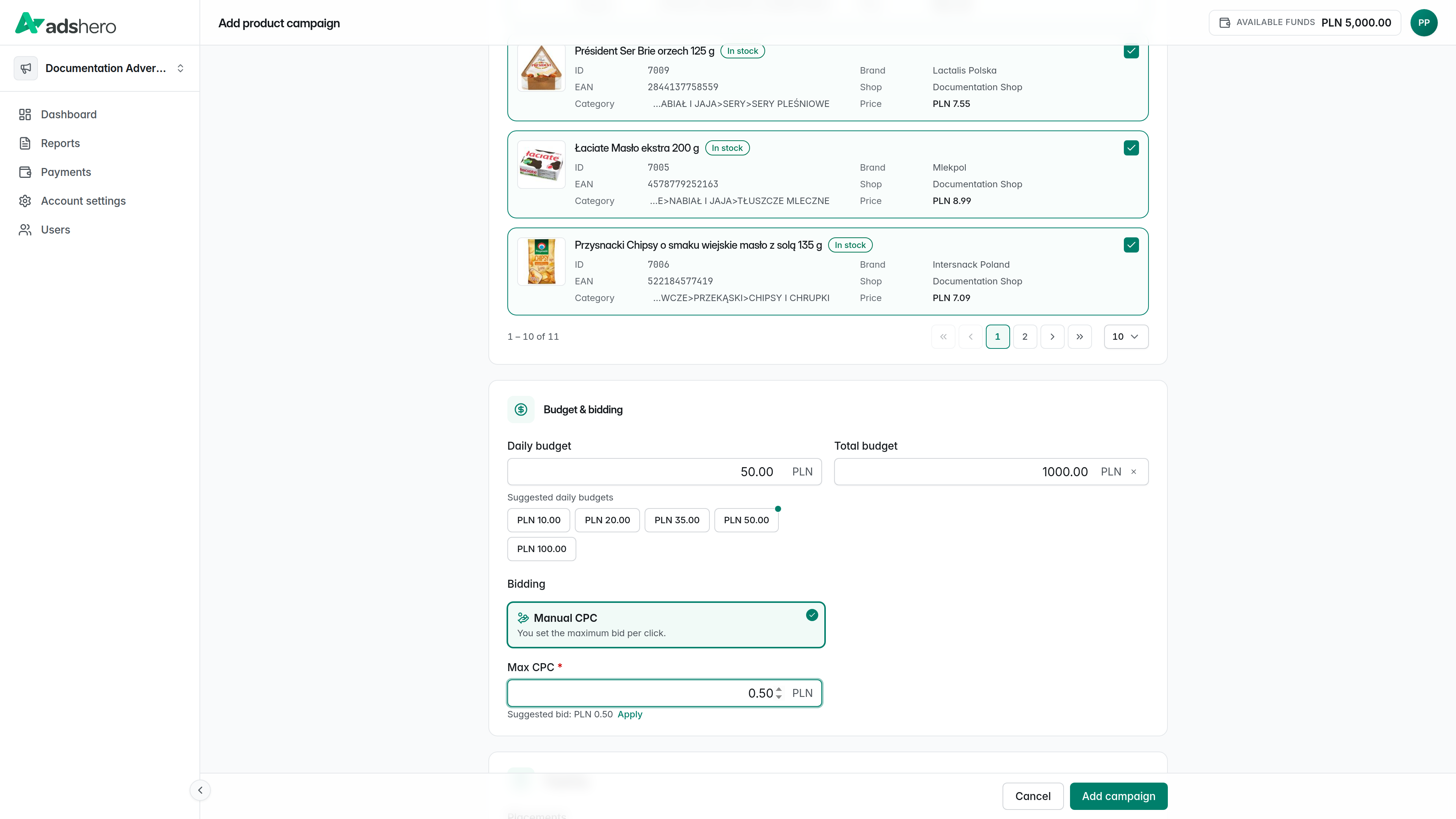Select the Manual CPC bidding option
The height and width of the screenshot is (819, 1456).
pos(666,625)
